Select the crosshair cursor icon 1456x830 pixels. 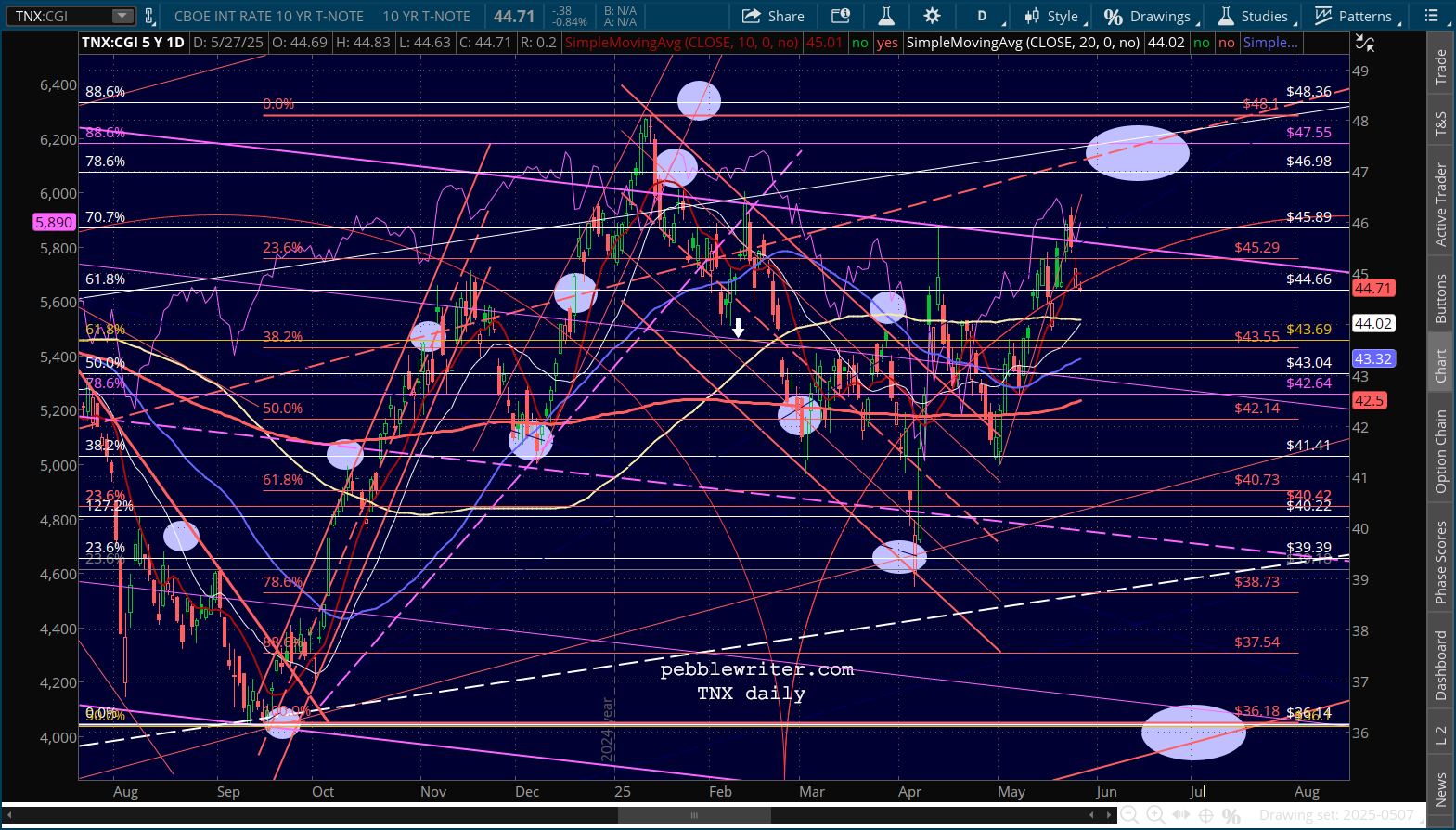[1205, 815]
